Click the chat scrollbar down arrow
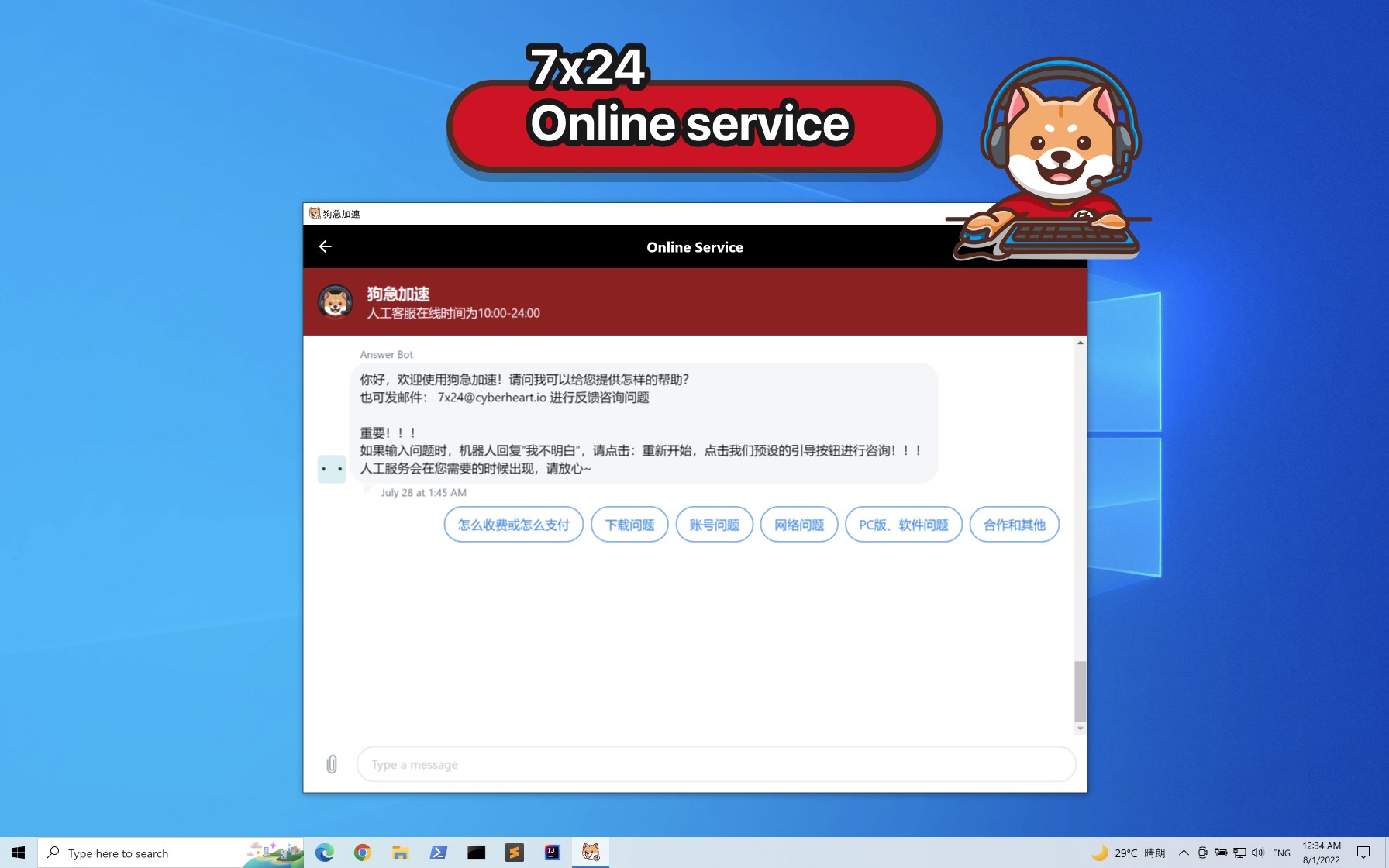 coord(1081,728)
